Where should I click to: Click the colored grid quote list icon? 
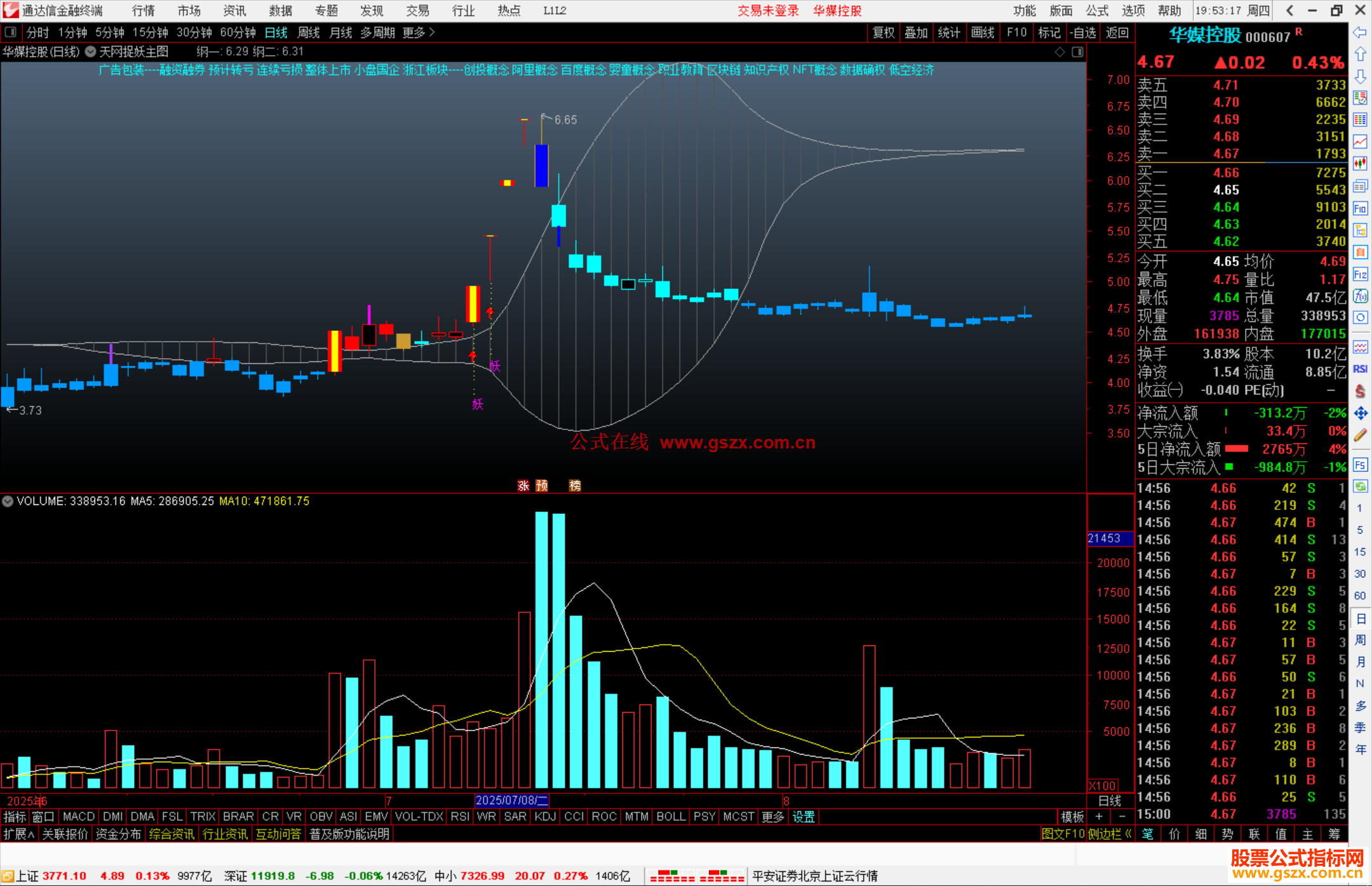[x=1360, y=120]
